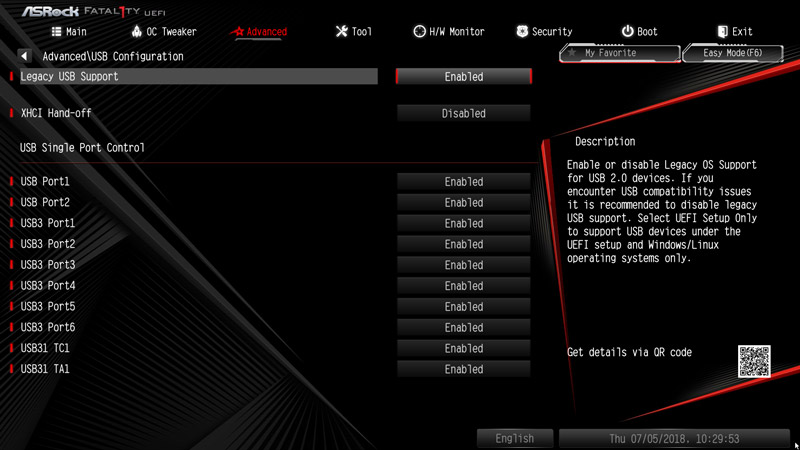Image resolution: width=800 pixels, height=450 pixels.
Task: Click the H/W Monitor gauge icon
Action: [419, 32]
